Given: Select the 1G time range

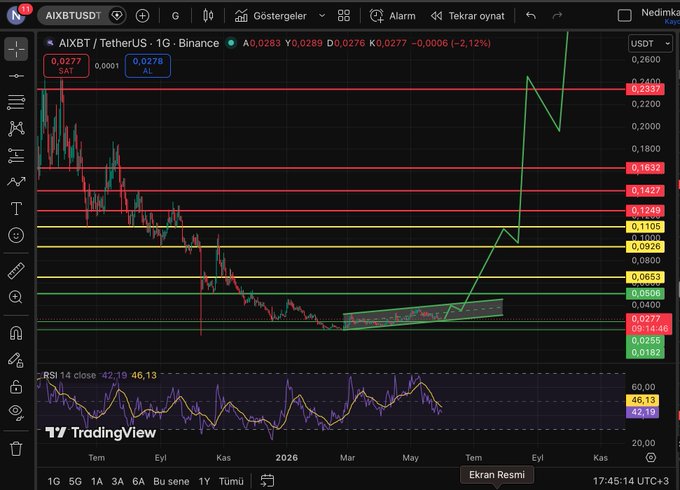Looking at the screenshot, I should [x=54, y=481].
